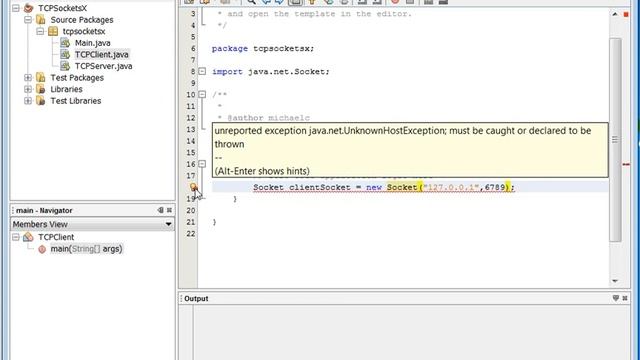Fold the code block at line 16
The image size is (640, 360).
point(202,164)
